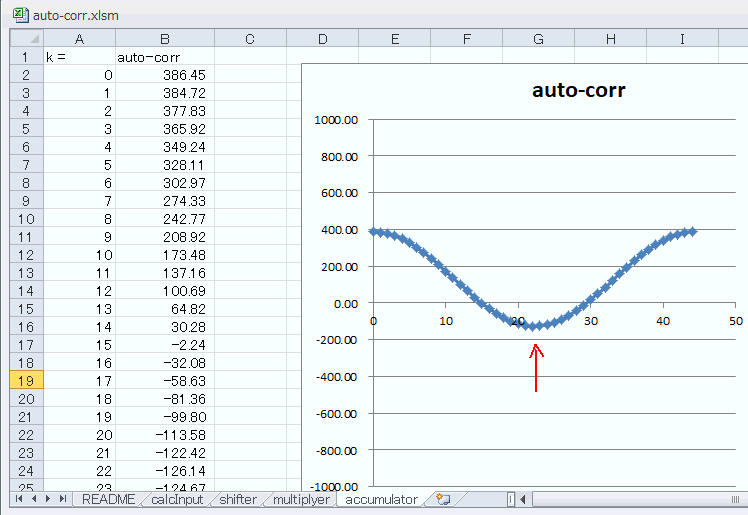Click cell with value 274.33
This screenshot has width=748, height=515.
click(x=165, y=200)
